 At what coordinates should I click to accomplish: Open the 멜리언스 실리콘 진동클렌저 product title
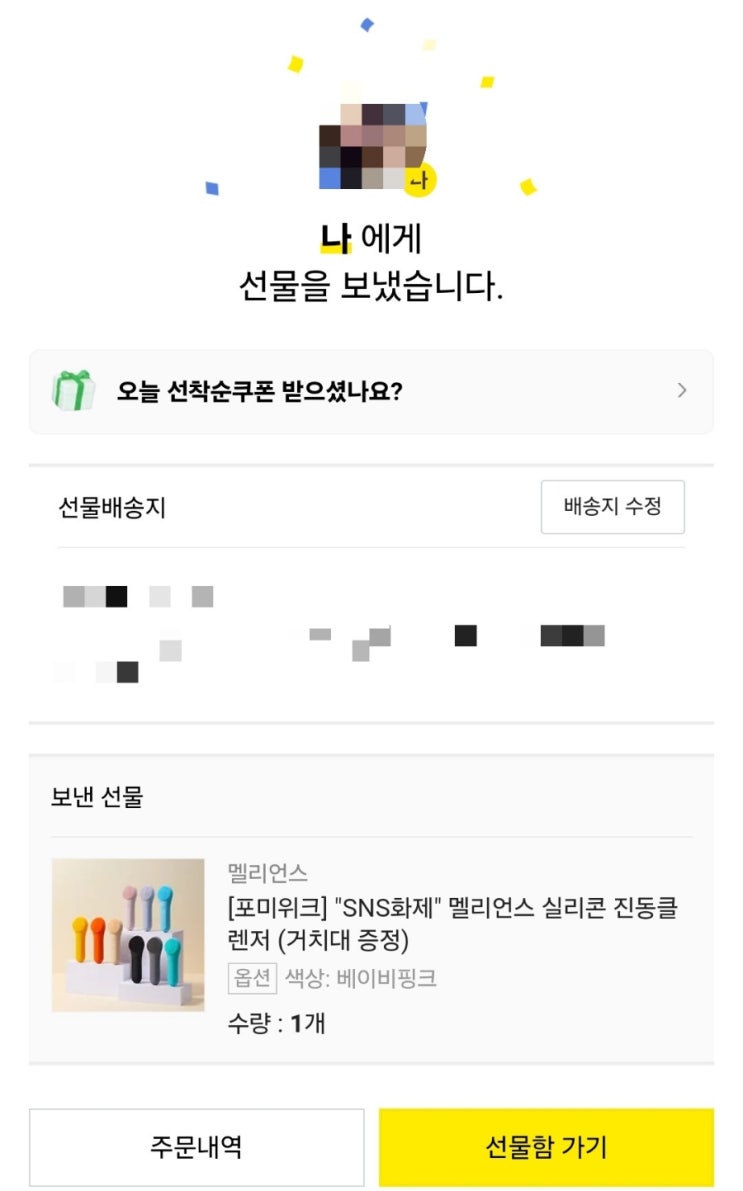click(x=453, y=923)
